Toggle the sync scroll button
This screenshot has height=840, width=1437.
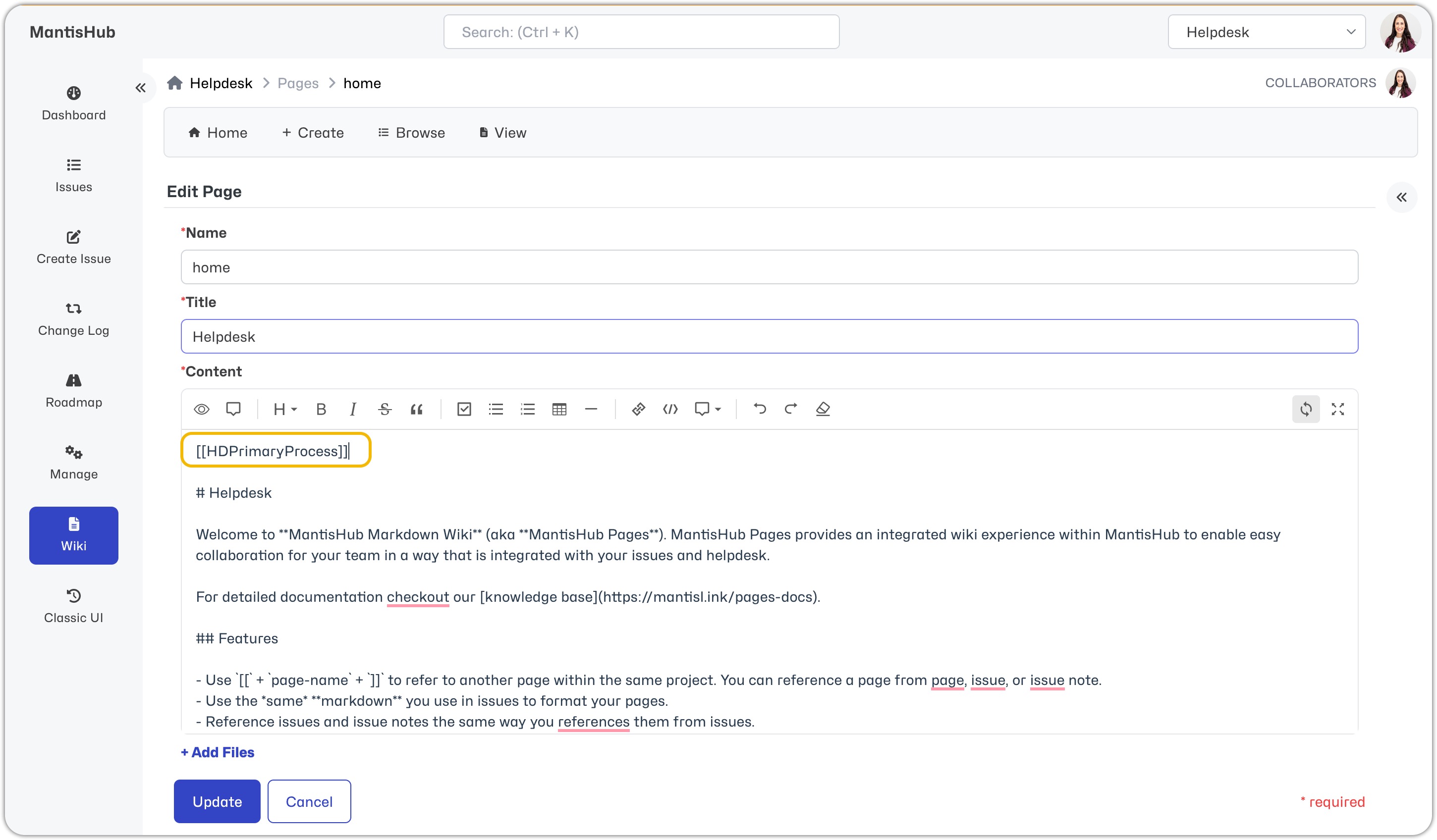pos(1306,409)
